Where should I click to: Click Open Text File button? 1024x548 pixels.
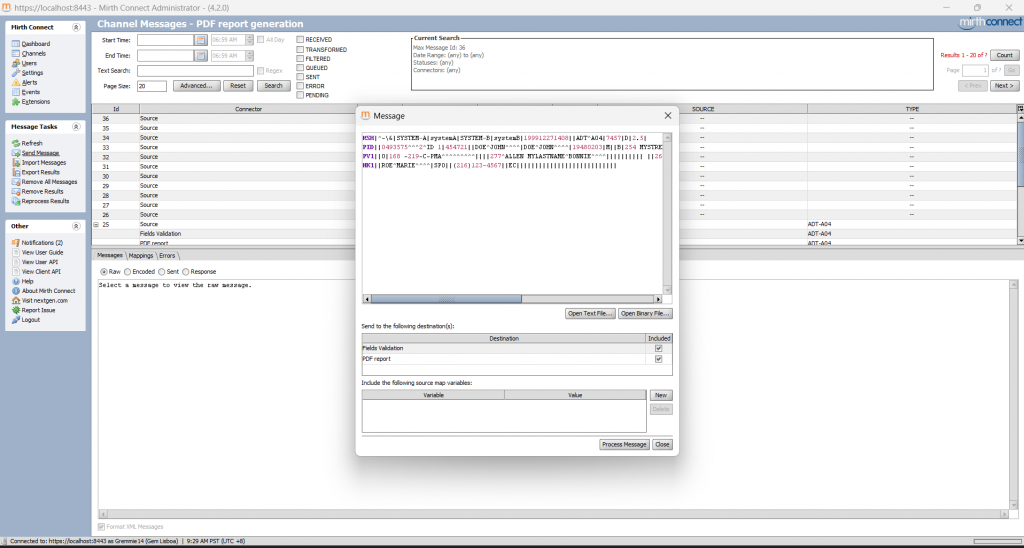590,314
